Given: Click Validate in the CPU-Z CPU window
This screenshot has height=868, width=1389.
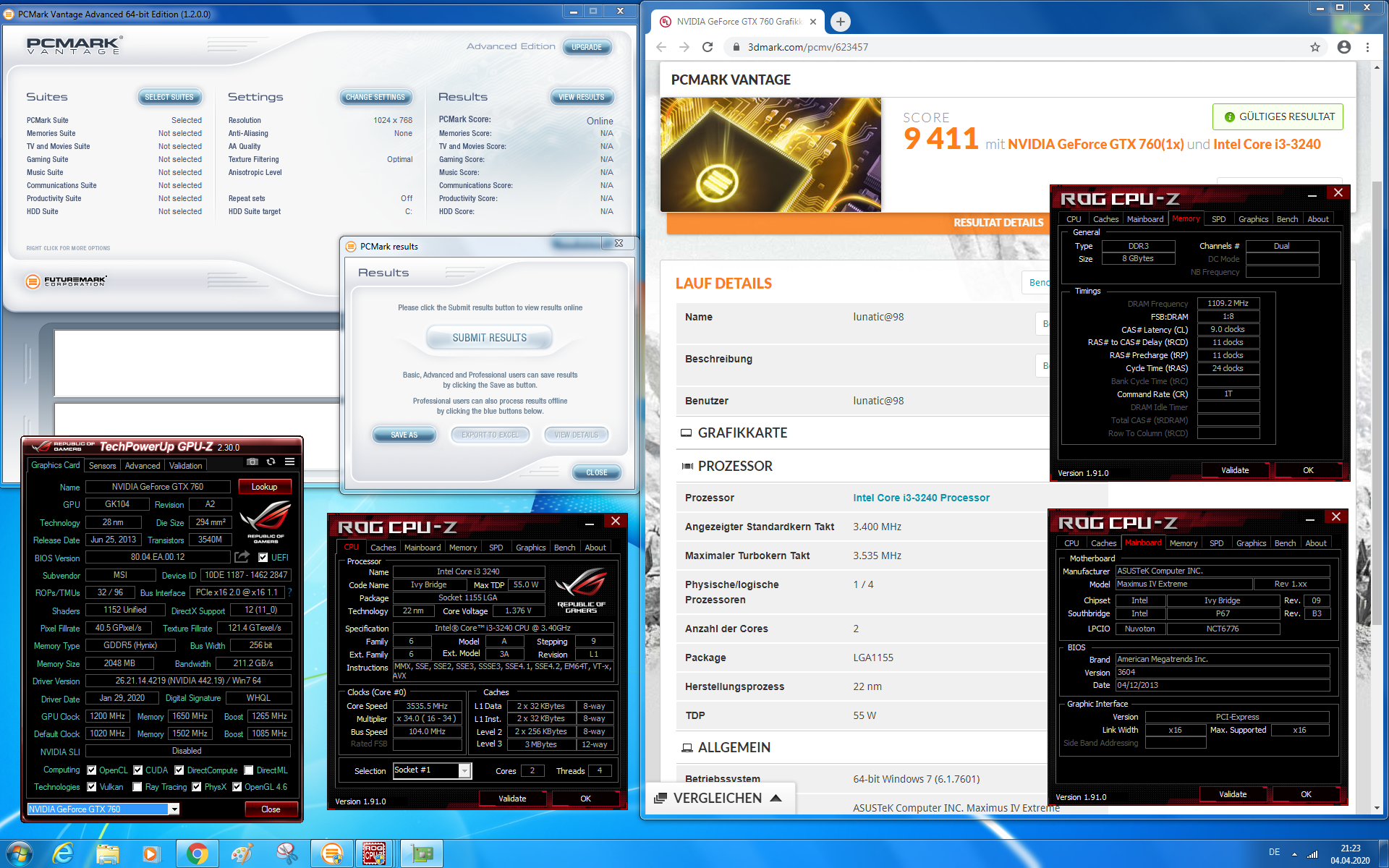Looking at the screenshot, I should pos(512,799).
